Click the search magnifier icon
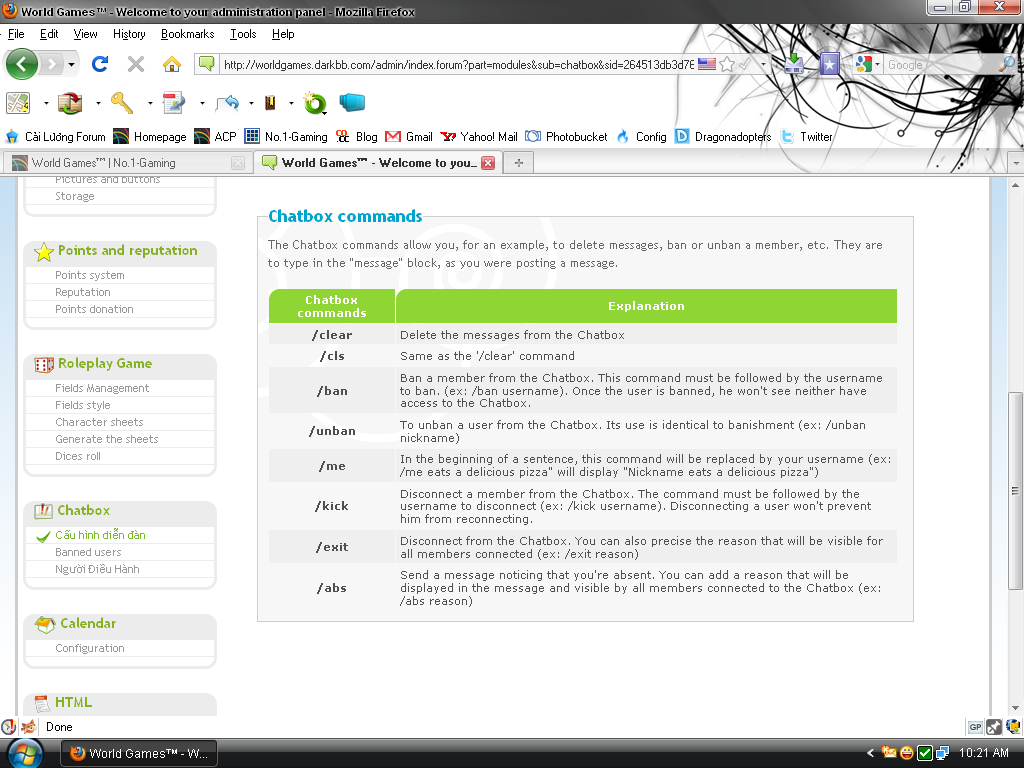The image size is (1024, 768). (1007, 64)
